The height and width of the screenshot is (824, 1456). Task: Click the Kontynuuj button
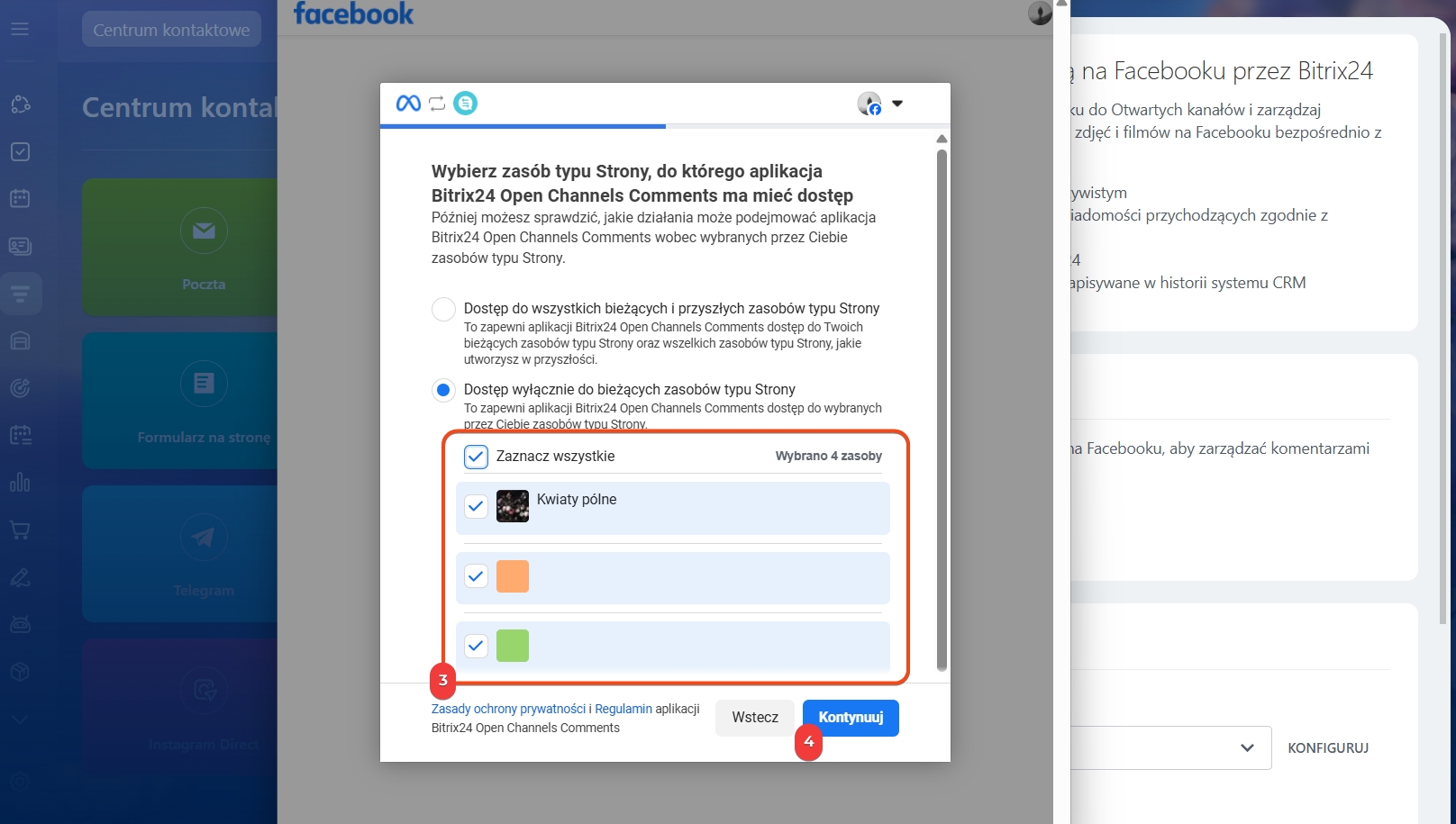851,718
